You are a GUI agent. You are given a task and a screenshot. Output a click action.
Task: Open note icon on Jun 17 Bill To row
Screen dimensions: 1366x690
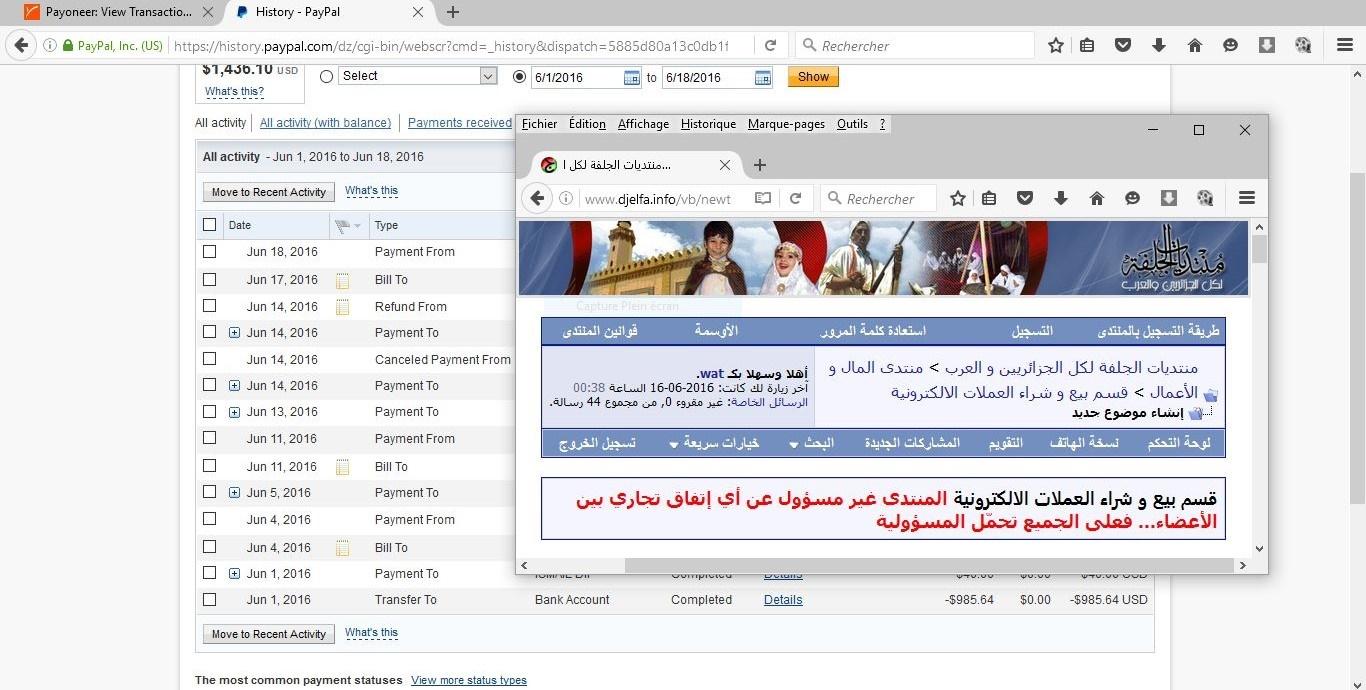click(343, 280)
